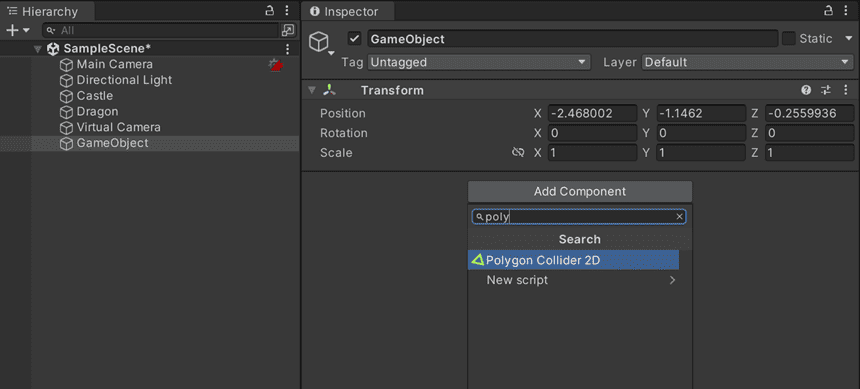860x389 pixels.
Task: Choose Polygon Collider 2D from results
Action: pos(573,260)
